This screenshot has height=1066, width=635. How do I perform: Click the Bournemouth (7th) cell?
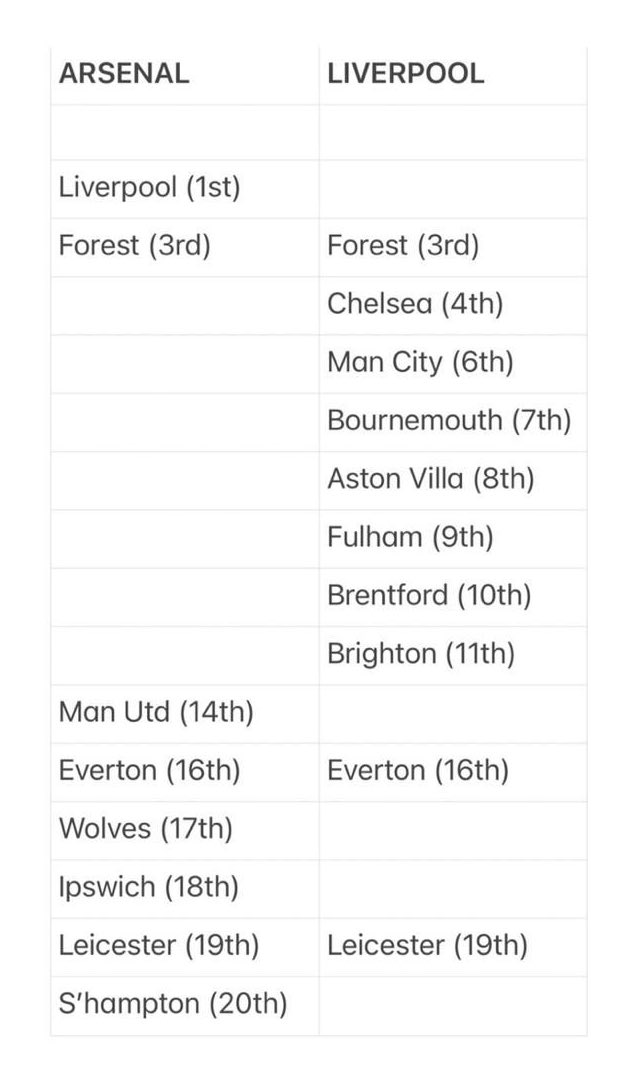click(x=448, y=421)
